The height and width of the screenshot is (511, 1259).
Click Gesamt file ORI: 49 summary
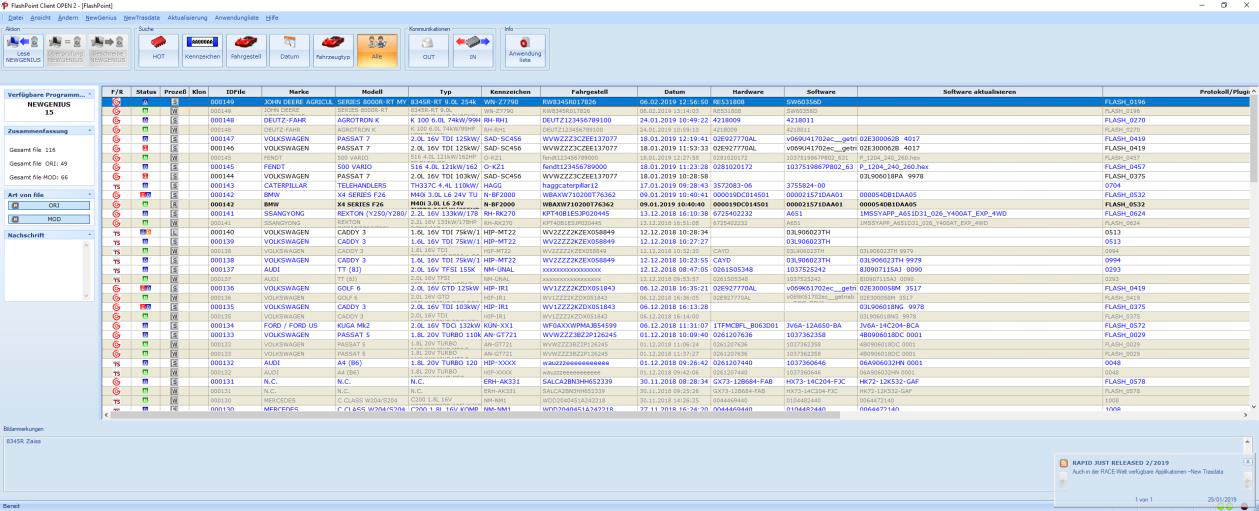click(38, 162)
